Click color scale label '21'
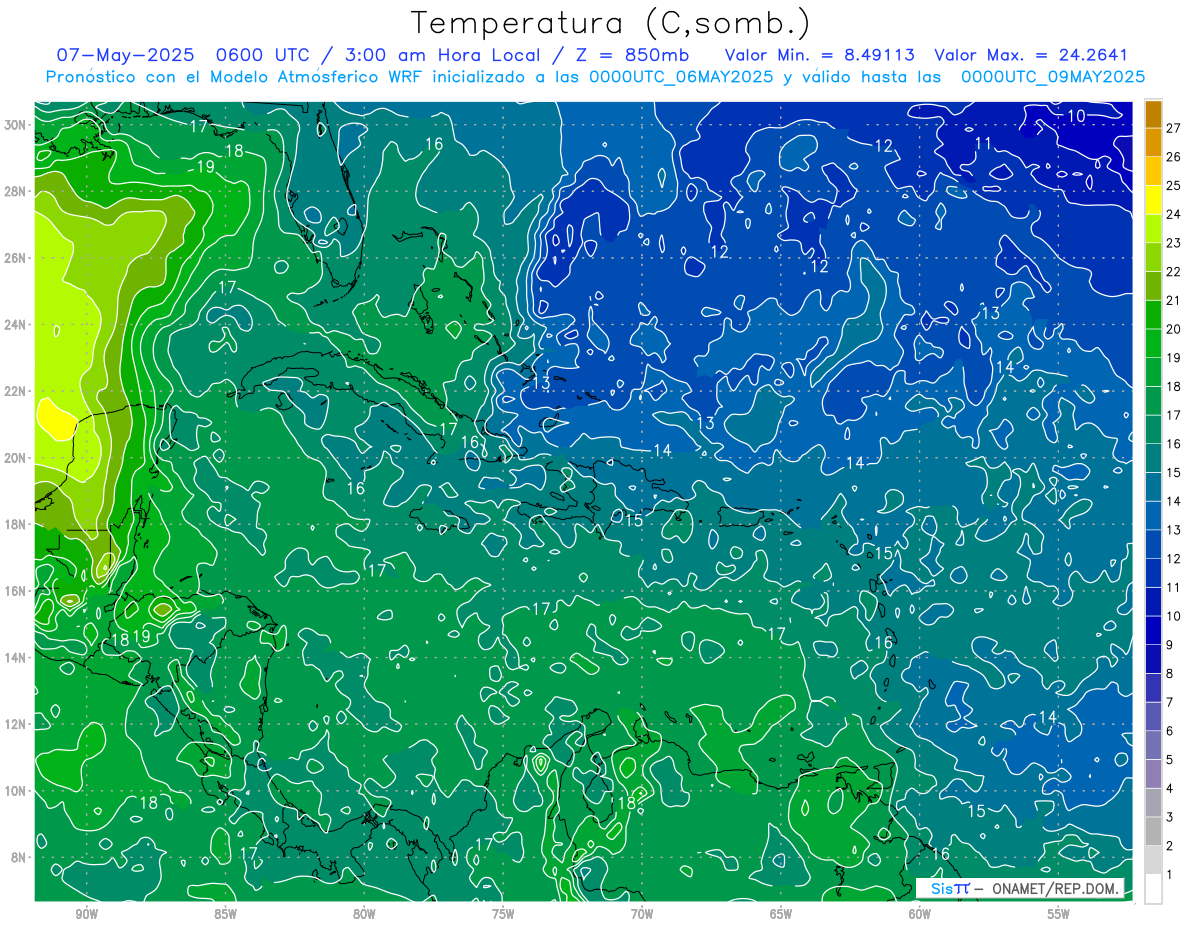 pyautogui.click(x=1174, y=300)
